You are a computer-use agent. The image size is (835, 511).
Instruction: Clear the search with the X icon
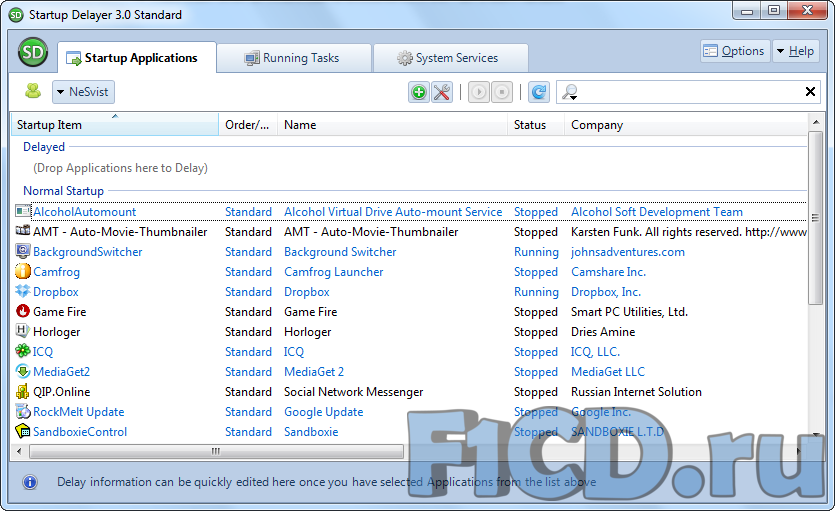(x=810, y=92)
